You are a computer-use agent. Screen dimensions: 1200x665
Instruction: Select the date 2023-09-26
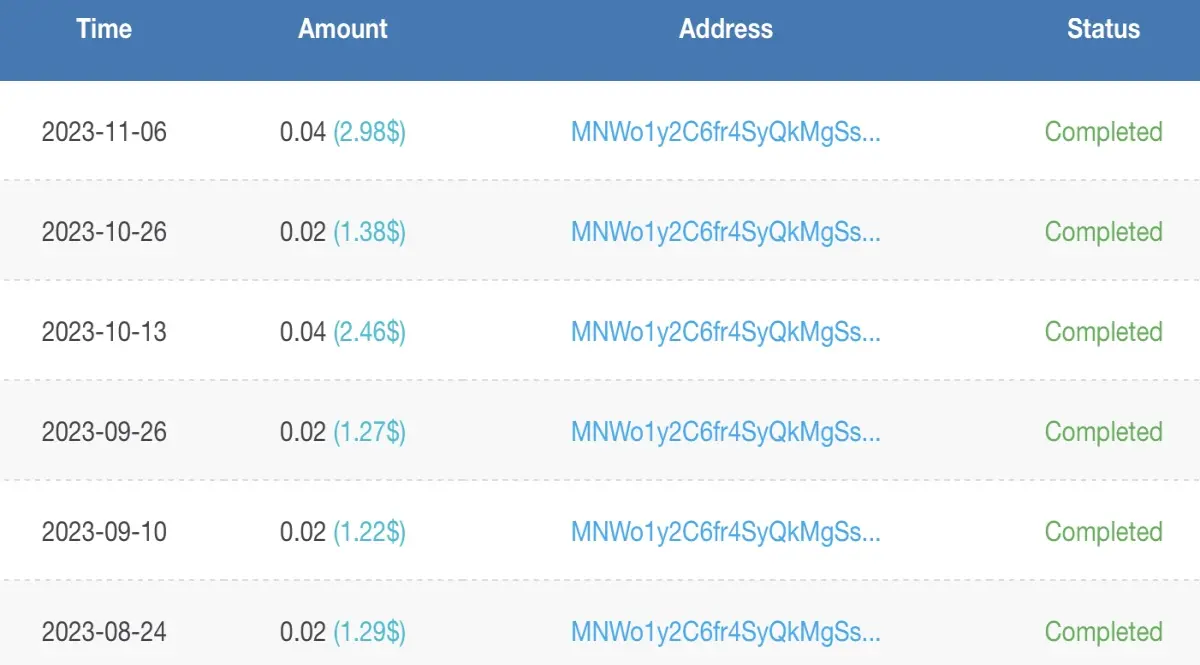click(104, 432)
